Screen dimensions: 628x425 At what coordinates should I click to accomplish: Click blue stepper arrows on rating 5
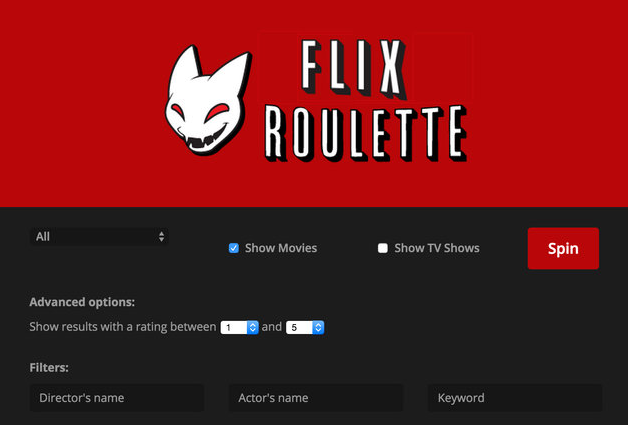[318, 327]
